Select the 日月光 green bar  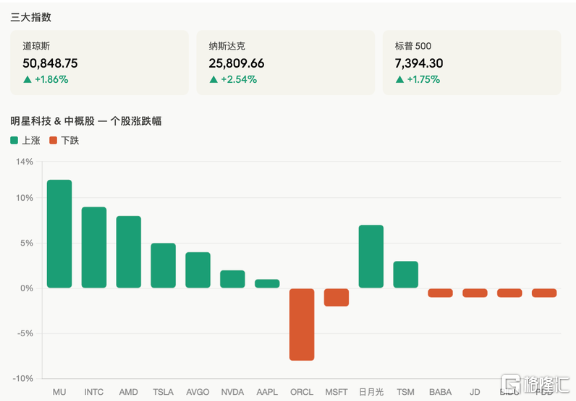click(x=371, y=256)
